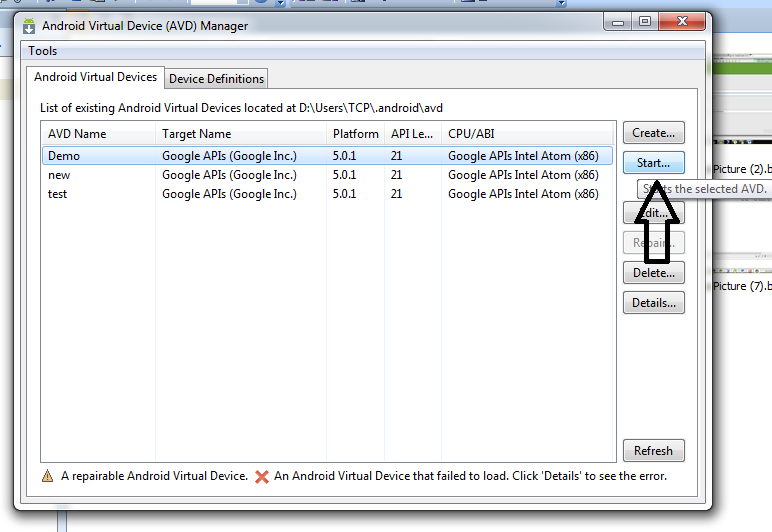
Task: Minimize the AVD Manager window
Action: 618,22
